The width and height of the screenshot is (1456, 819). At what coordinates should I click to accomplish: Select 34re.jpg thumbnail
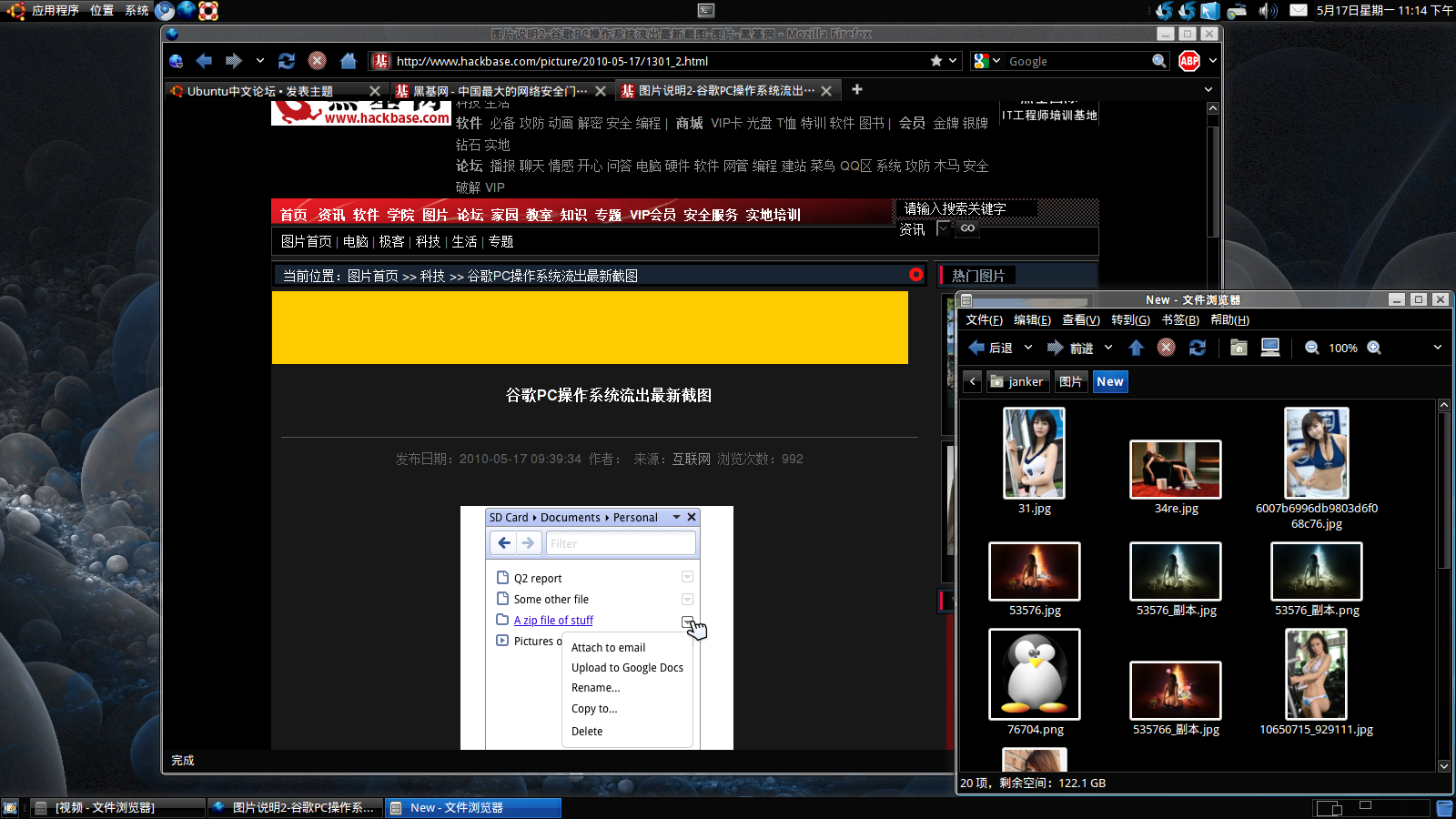click(x=1176, y=469)
